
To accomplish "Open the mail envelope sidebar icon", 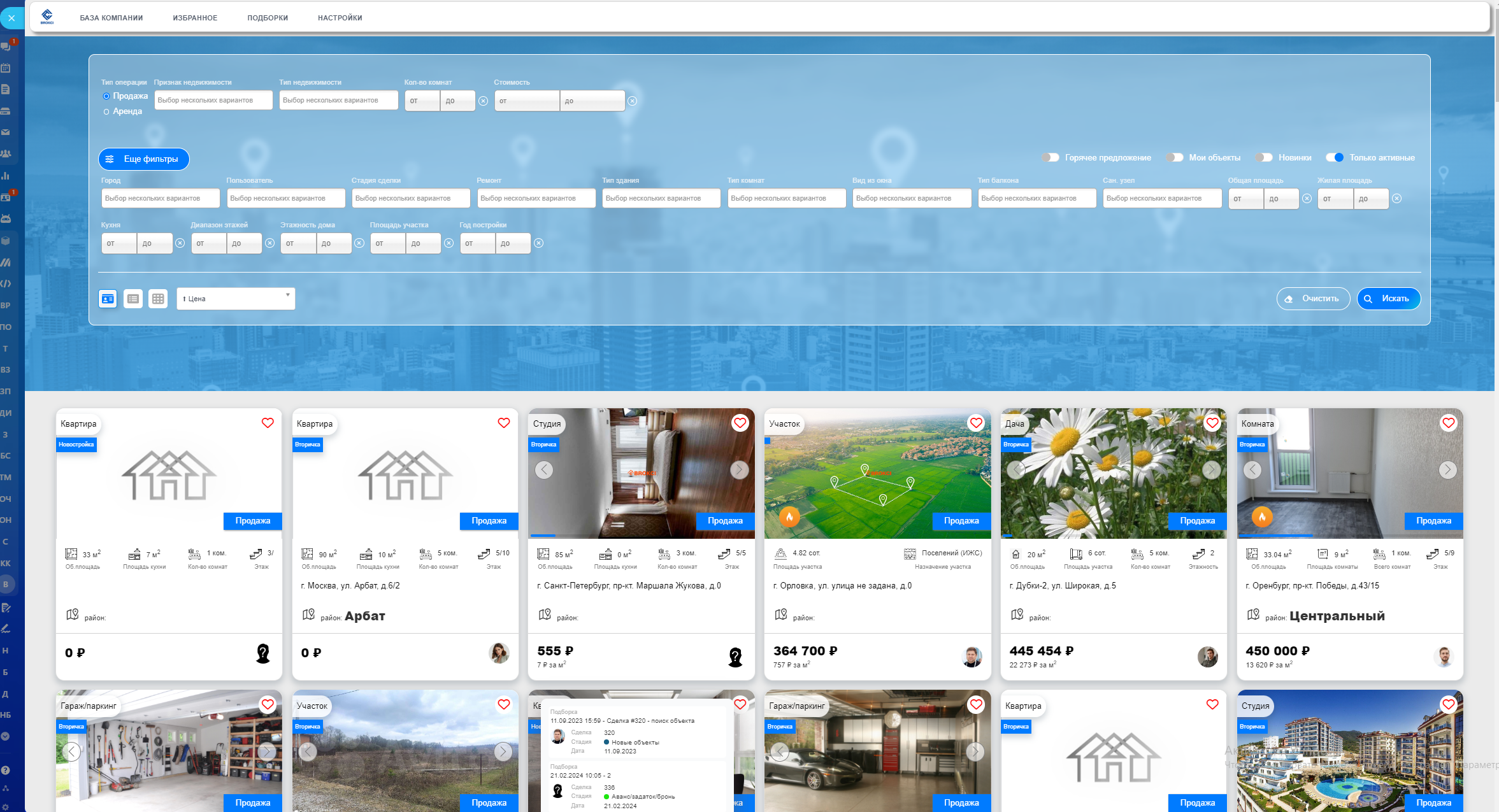I will (6, 132).
